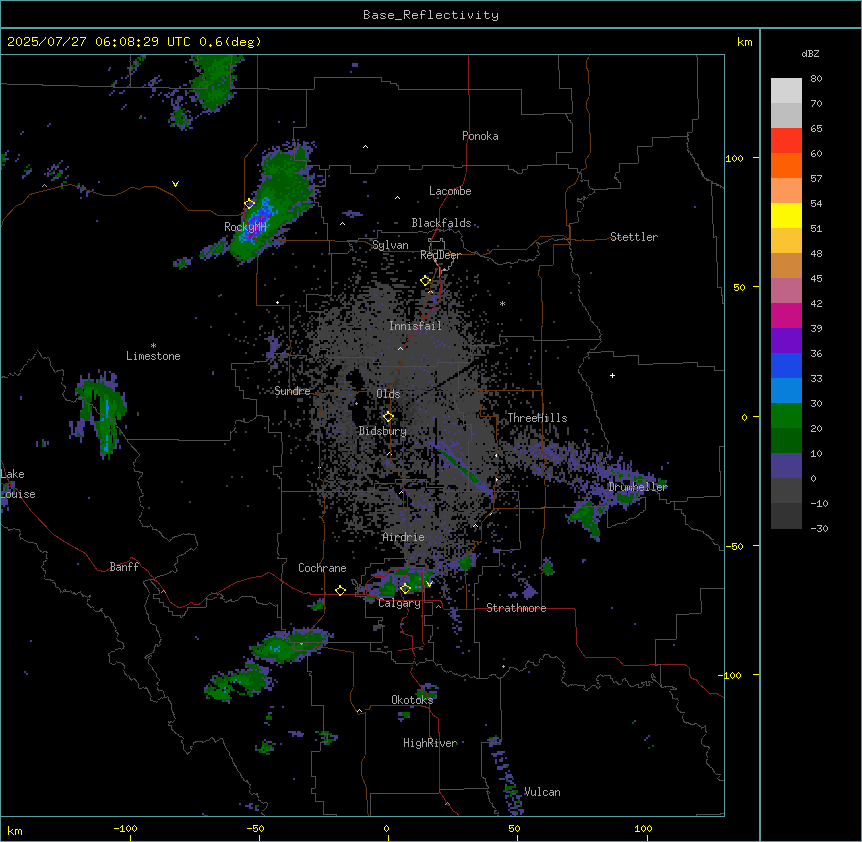Click the white plus marker east of ThreeHills

point(612,375)
